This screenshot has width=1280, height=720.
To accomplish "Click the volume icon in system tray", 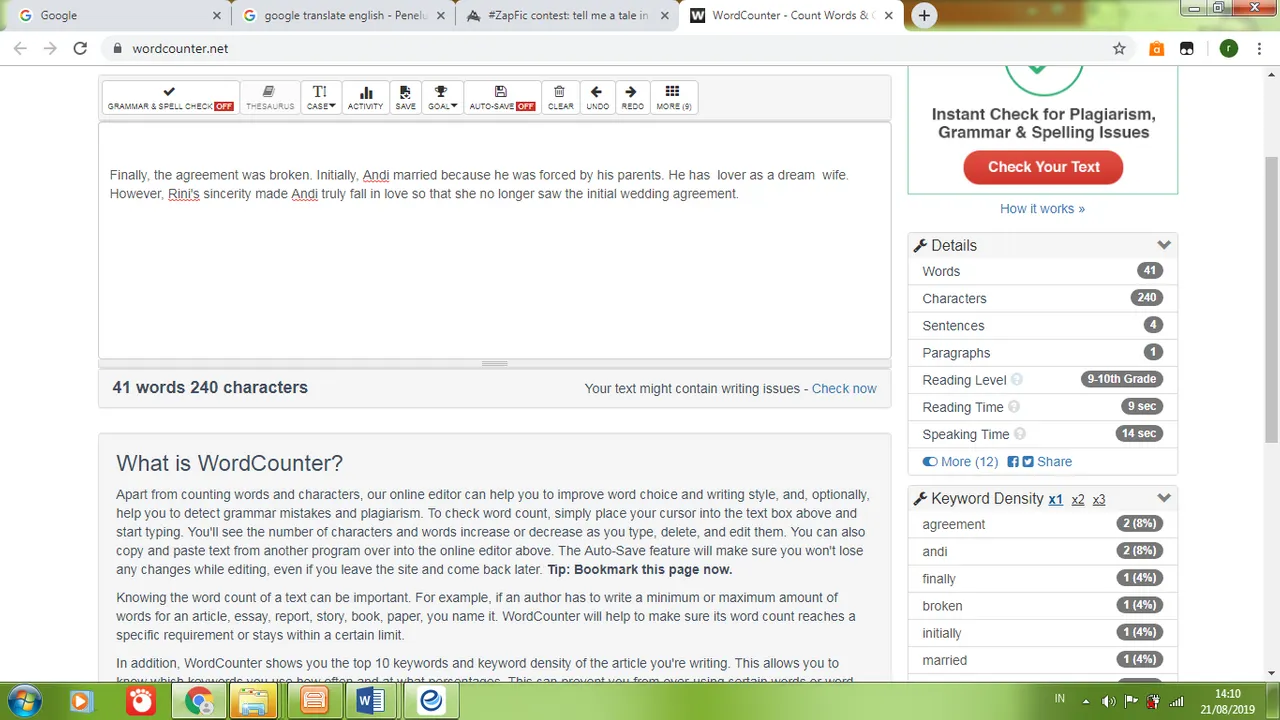I will 1109,701.
